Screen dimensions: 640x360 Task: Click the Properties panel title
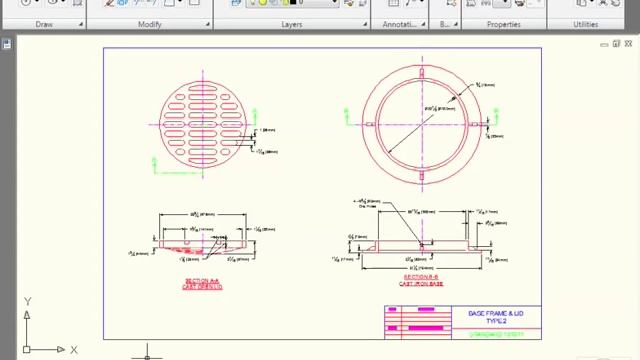(504, 24)
